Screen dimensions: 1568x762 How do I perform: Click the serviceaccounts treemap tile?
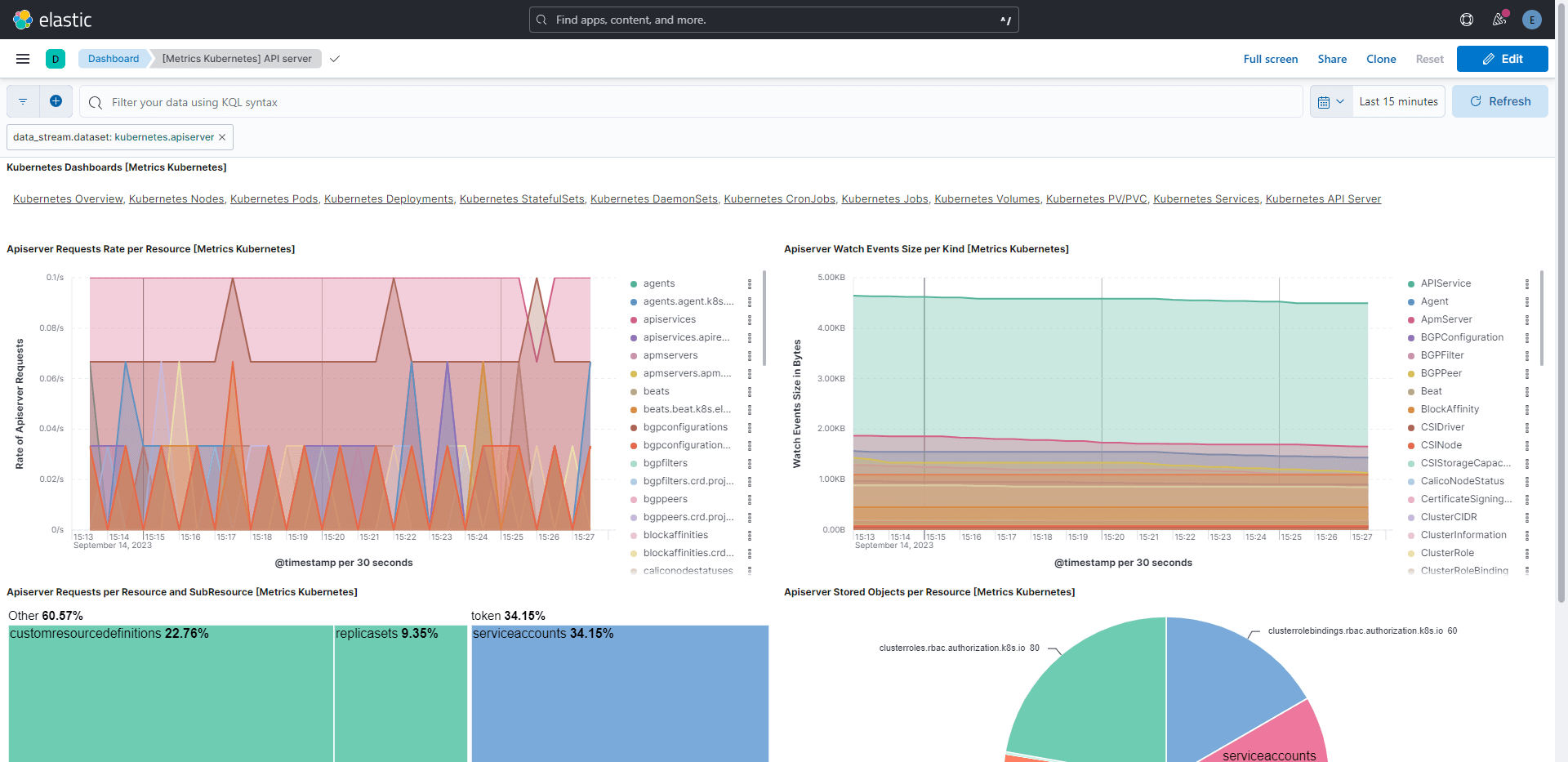point(620,694)
